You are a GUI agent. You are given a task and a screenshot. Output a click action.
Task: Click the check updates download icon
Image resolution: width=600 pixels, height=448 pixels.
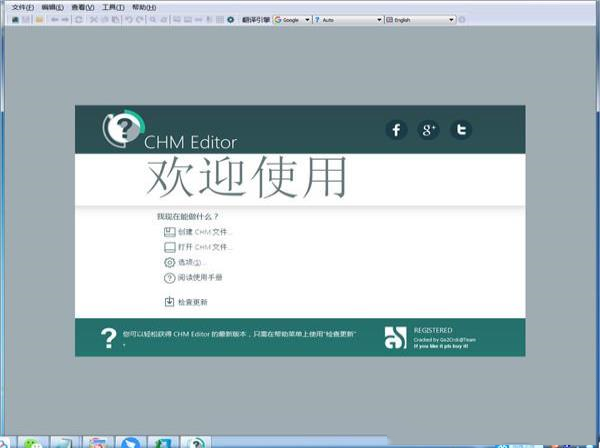pos(169,302)
